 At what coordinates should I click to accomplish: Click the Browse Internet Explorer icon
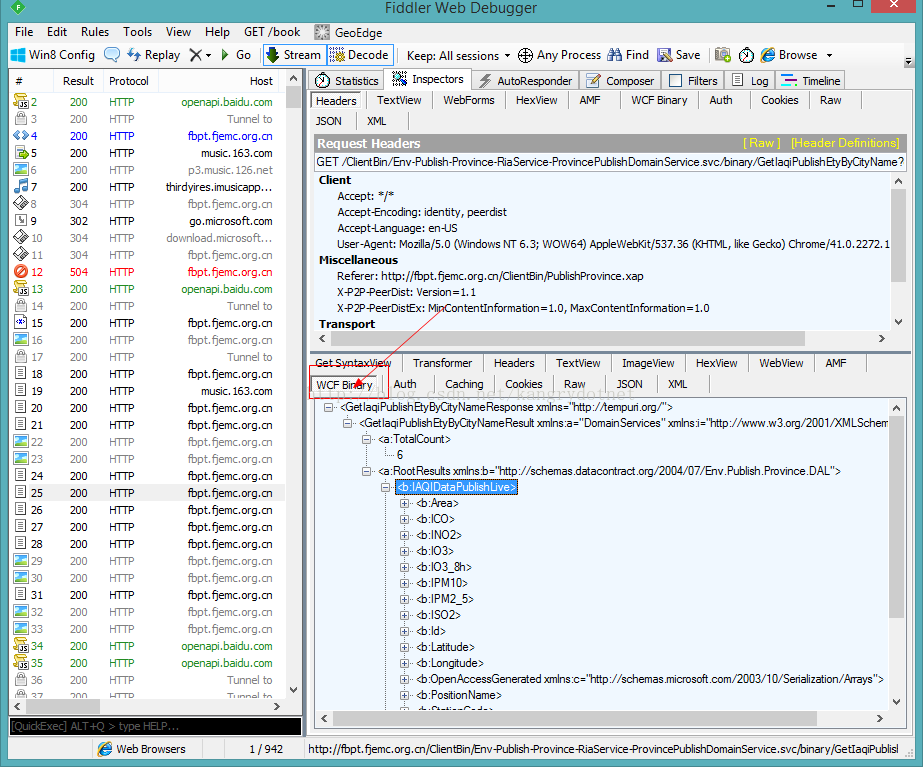click(x=768, y=55)
